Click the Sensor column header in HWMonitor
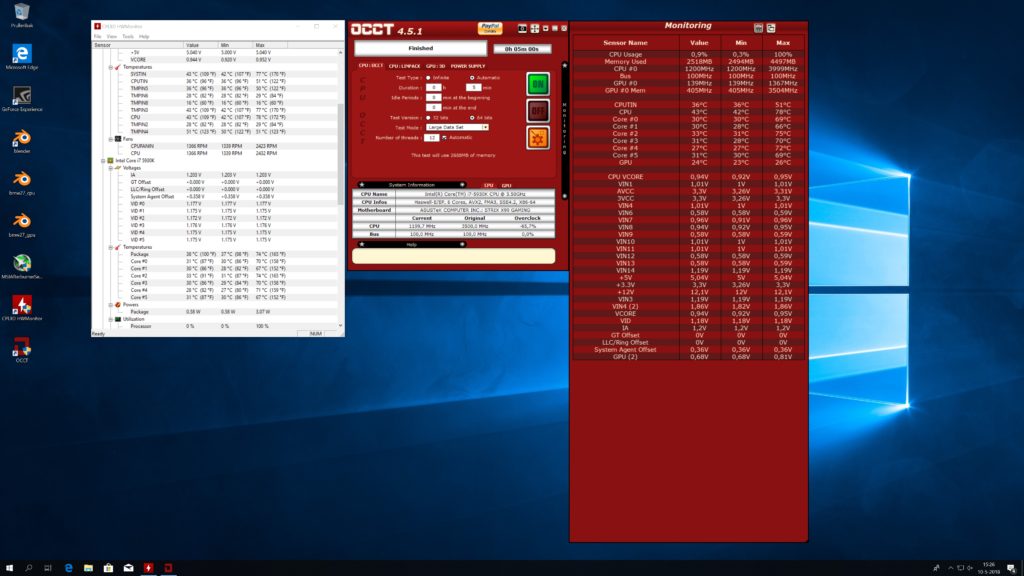 pyautogui.click(x=138, y=45)
